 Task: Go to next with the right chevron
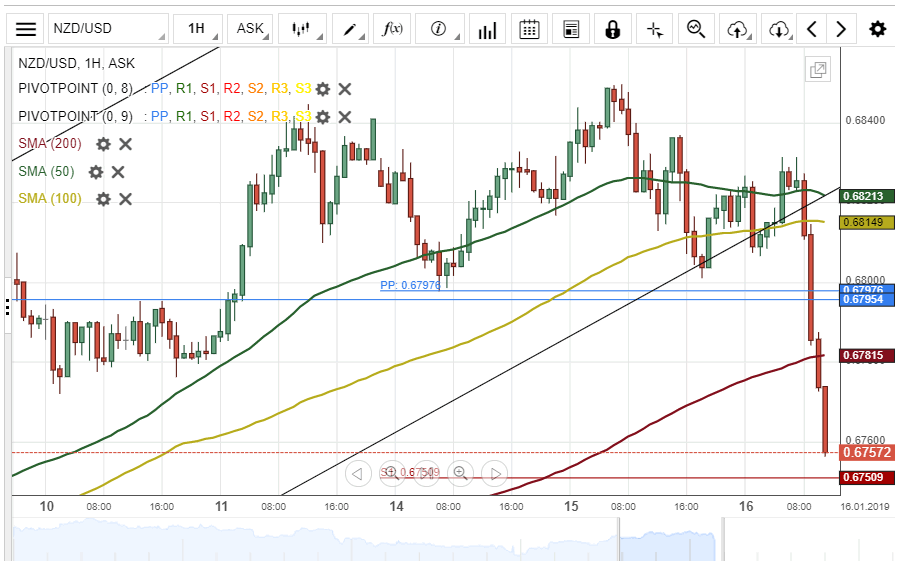click(841, 29)
